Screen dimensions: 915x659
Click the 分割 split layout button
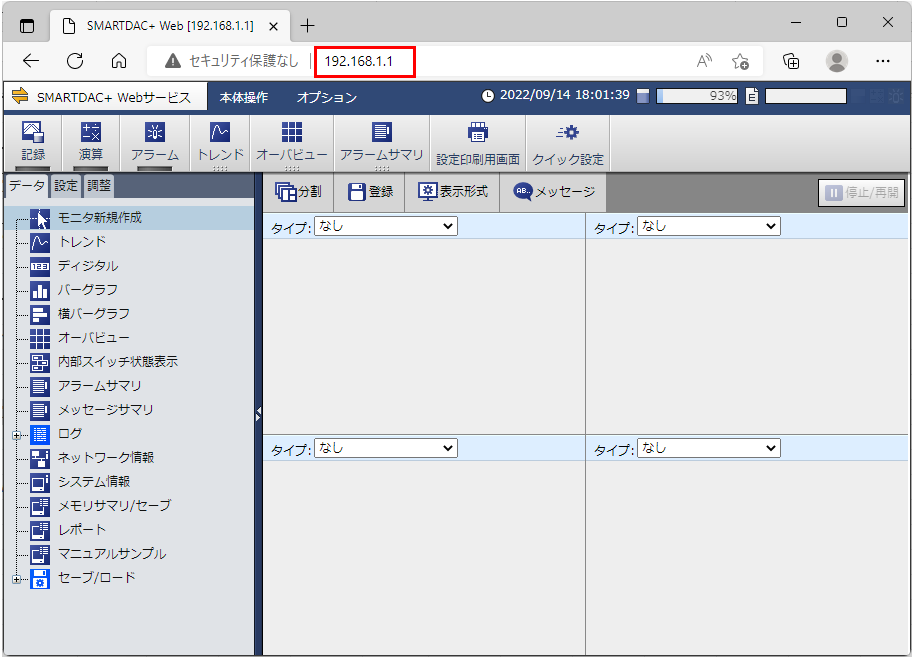[x=299, y=192]
